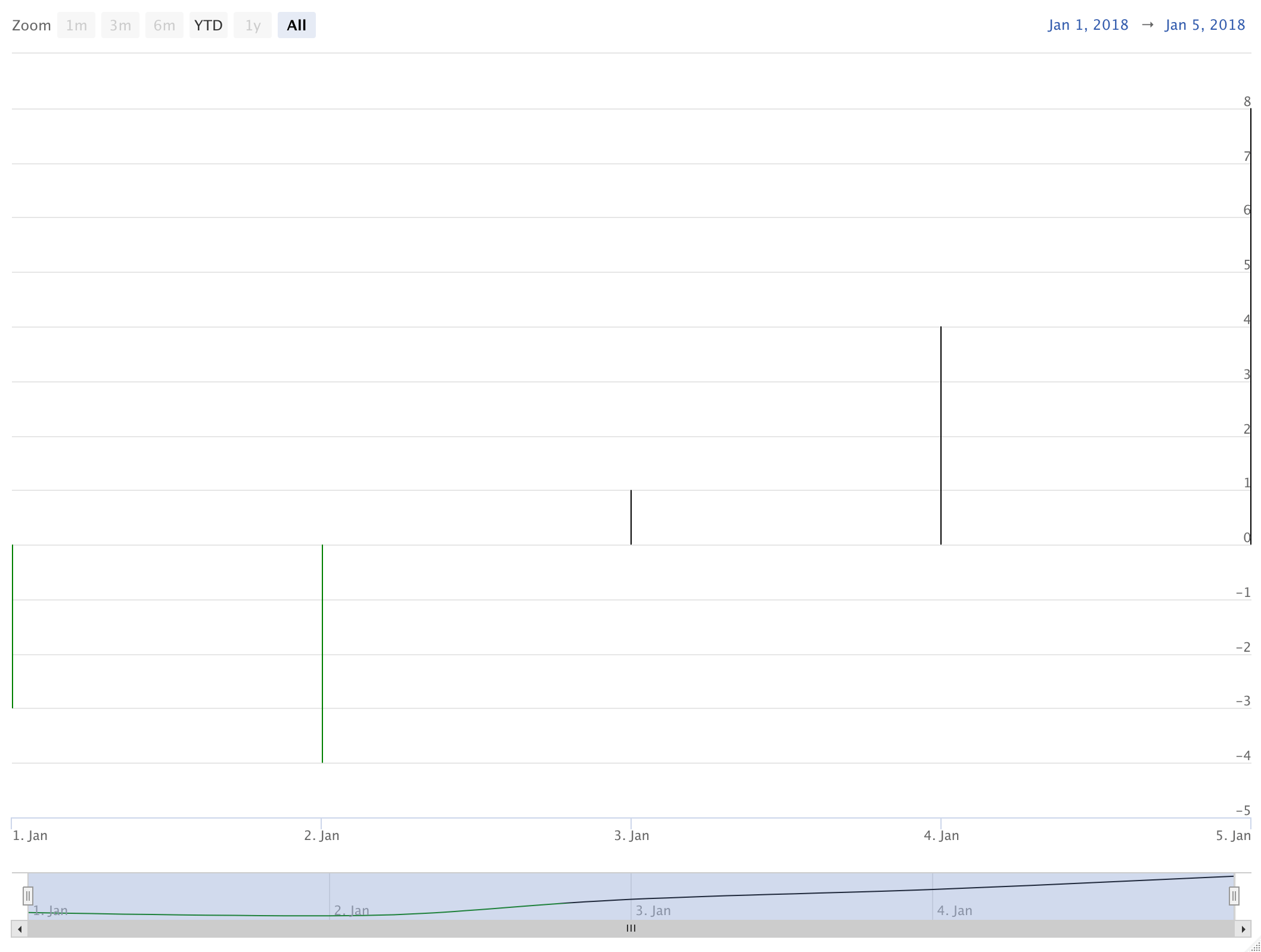The image size is (1261, 952).
Task: Click the black bar at 4. Jan
Action: coord(941,435)
